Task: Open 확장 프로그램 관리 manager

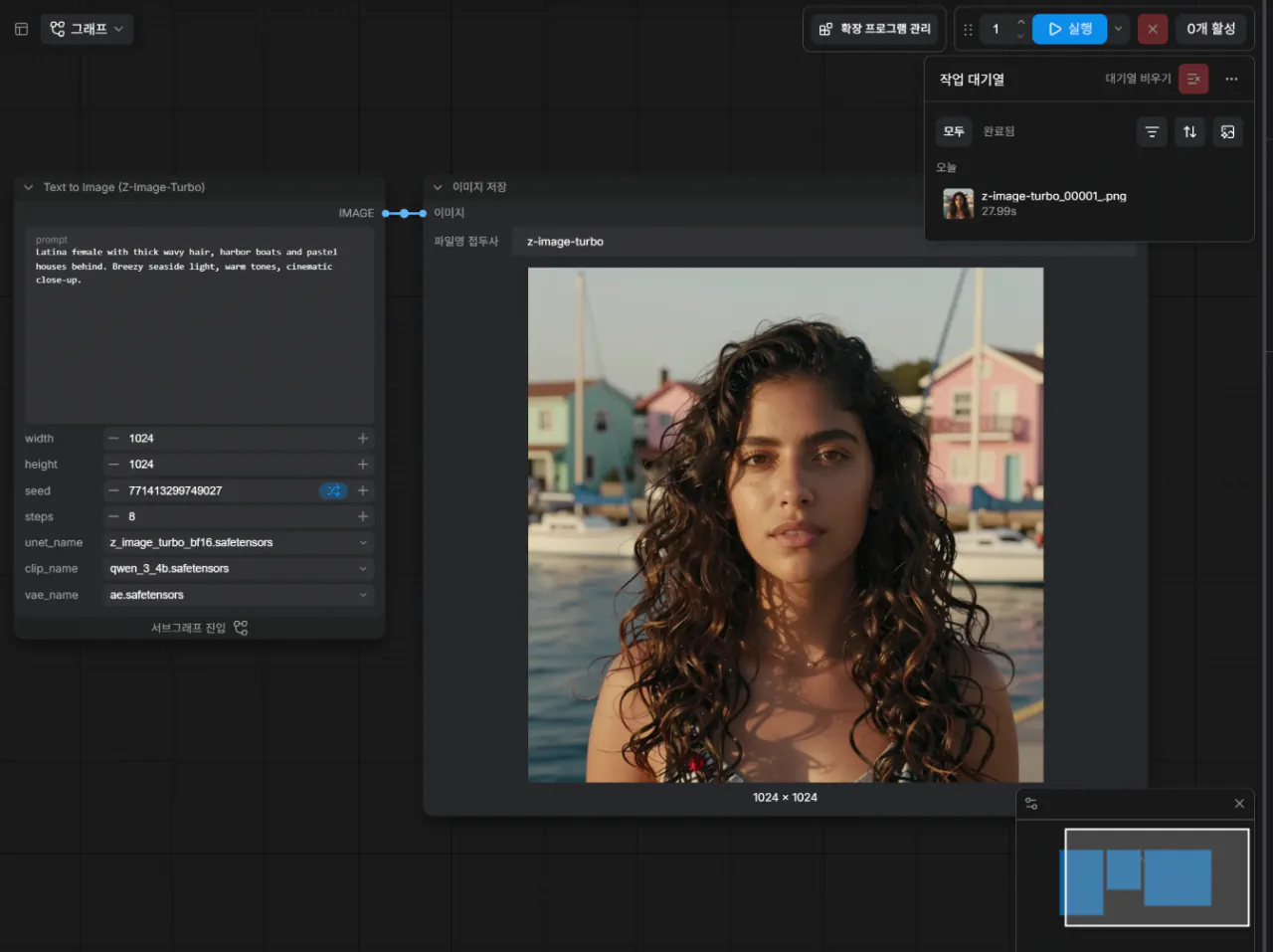Action: [x=875, y=29]
